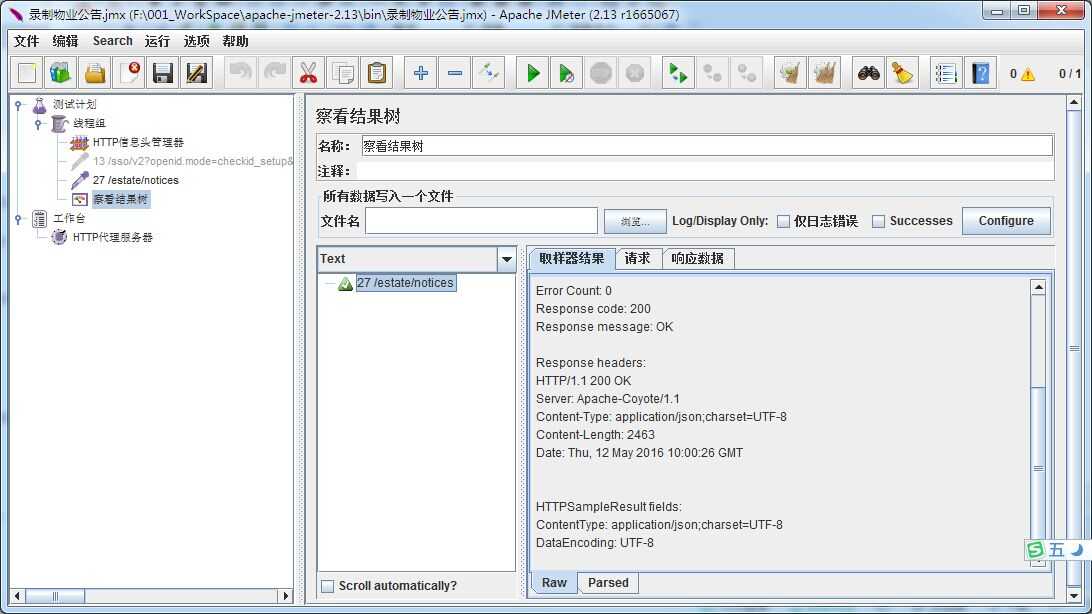This screenshot has width=1092, height=614.
Task: Select the disabled 13 /sso/v2 sampler
Action: click(x=192, y=161)
